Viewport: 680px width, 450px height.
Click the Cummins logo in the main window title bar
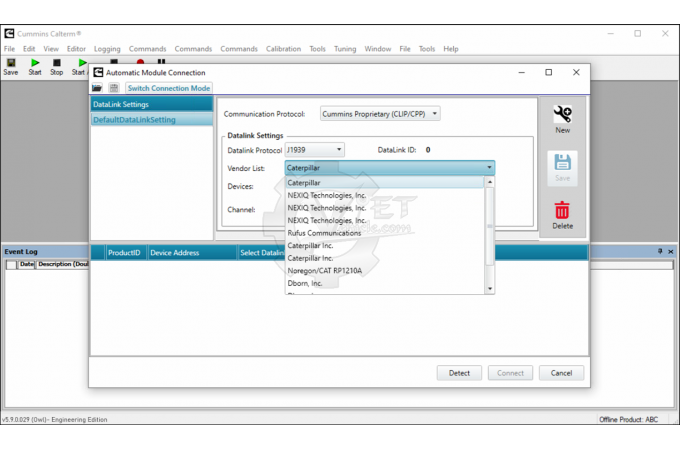pos(9,33)
